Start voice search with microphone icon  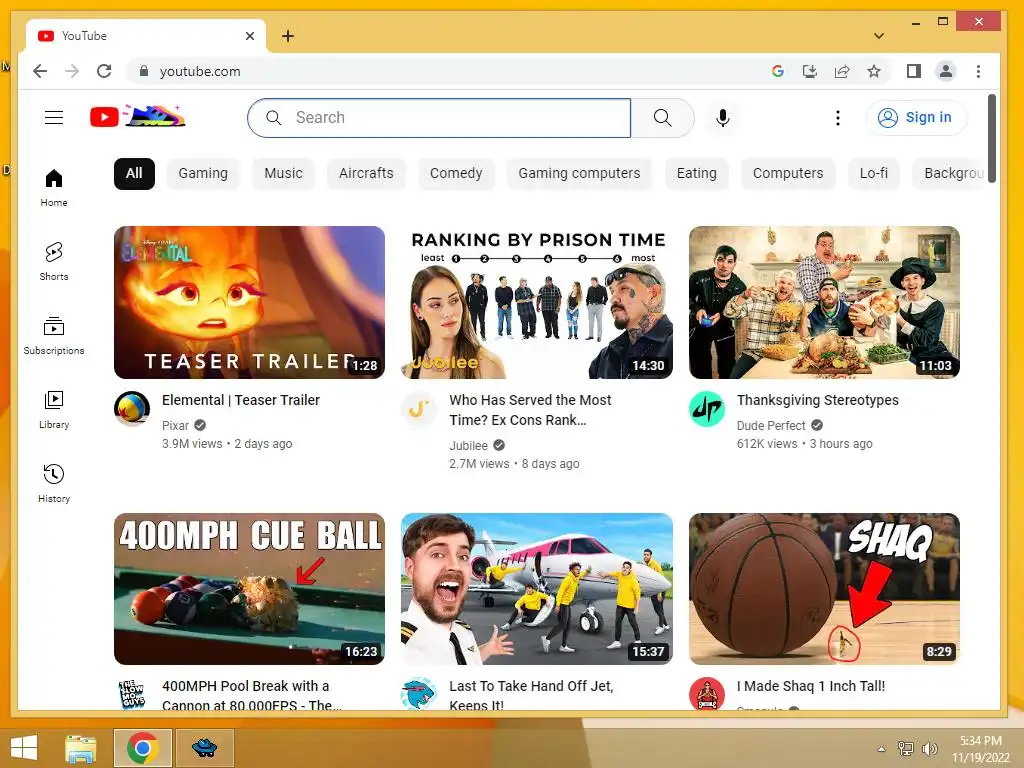tap(722, 118)
